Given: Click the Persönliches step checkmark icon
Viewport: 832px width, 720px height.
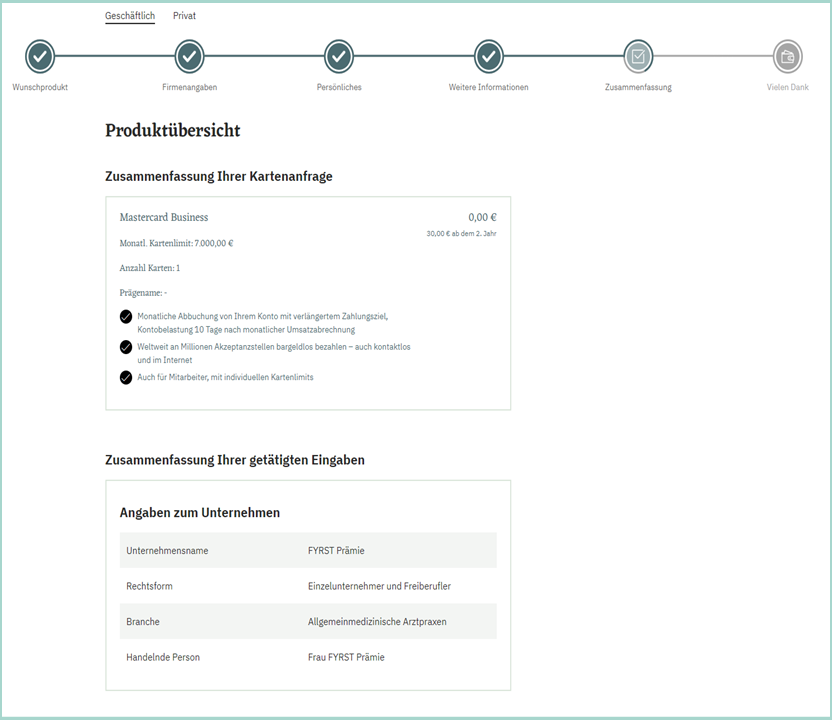Looking at the screenshot, I should point(339,57).
